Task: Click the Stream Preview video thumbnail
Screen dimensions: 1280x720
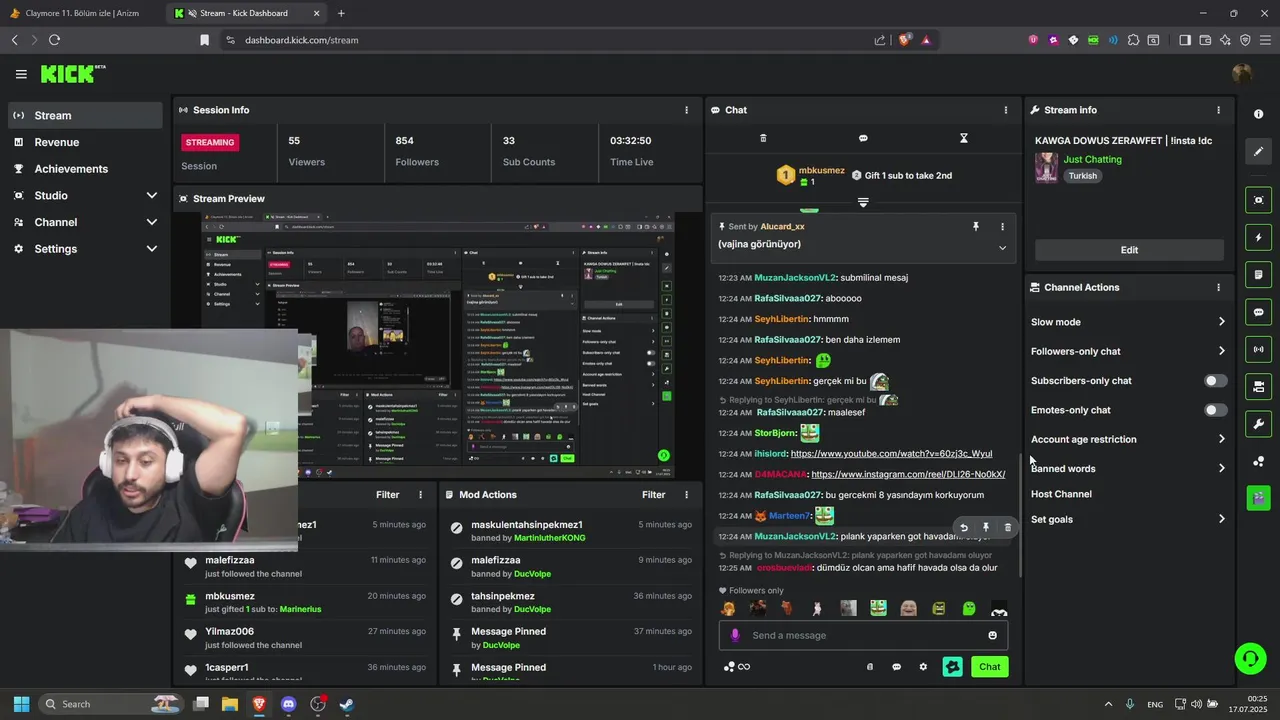Action: point(437,345)
